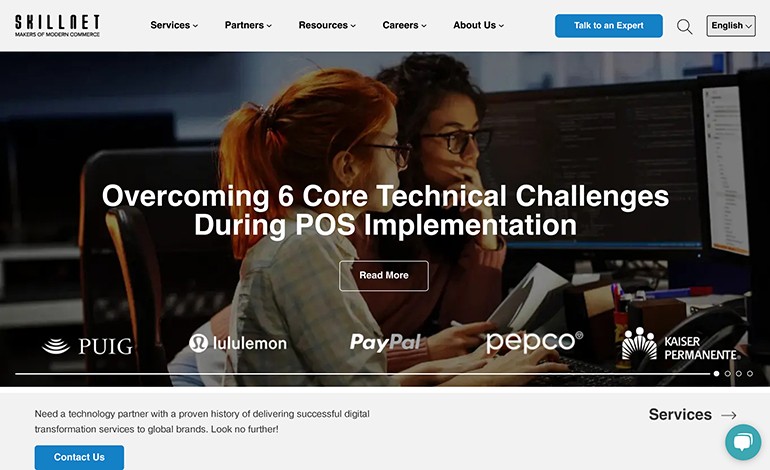Select the third carousel slide dot
The image size is (770, 470).
[739, 374]
